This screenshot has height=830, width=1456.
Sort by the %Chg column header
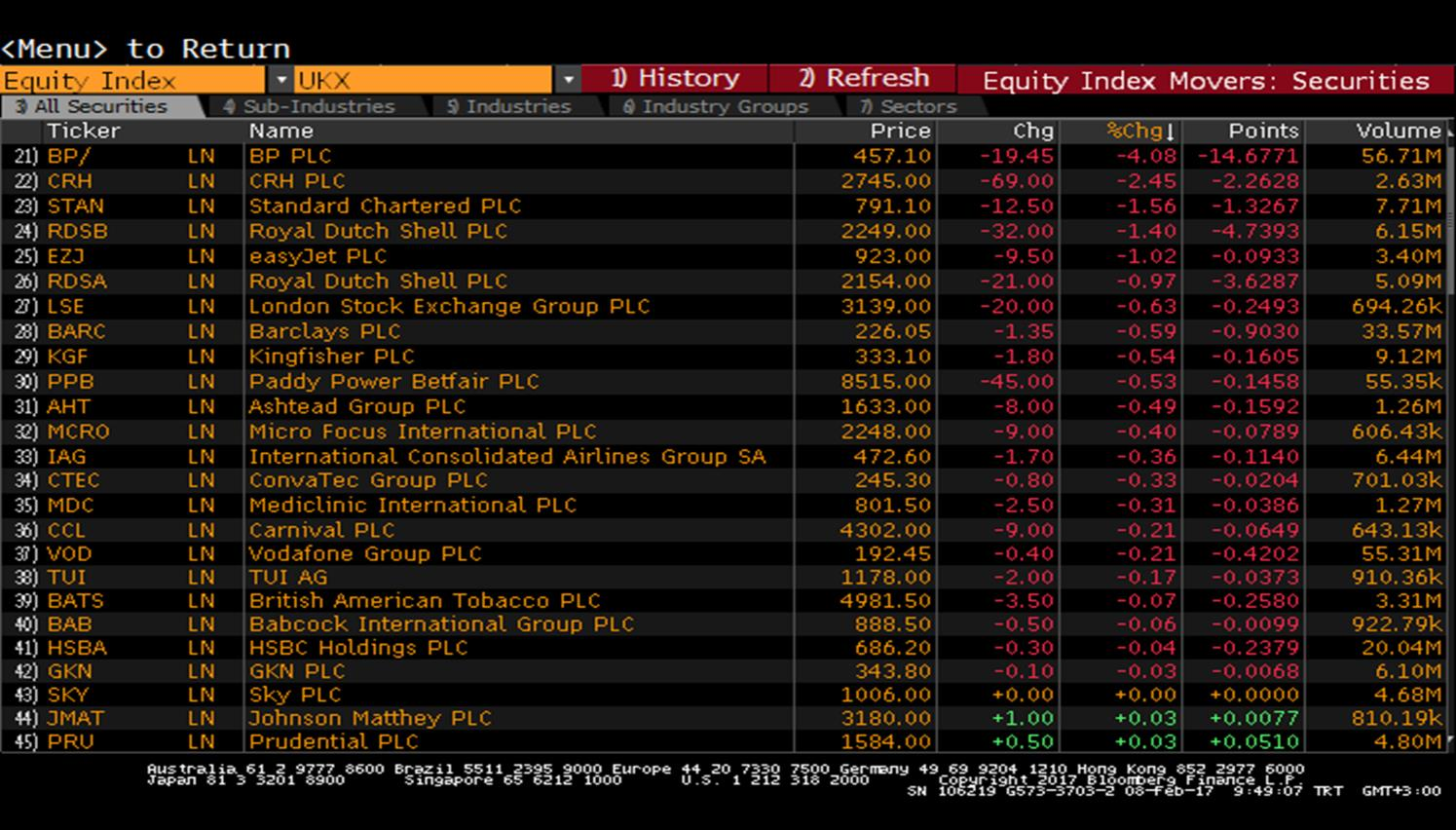tap(1140, 132)
